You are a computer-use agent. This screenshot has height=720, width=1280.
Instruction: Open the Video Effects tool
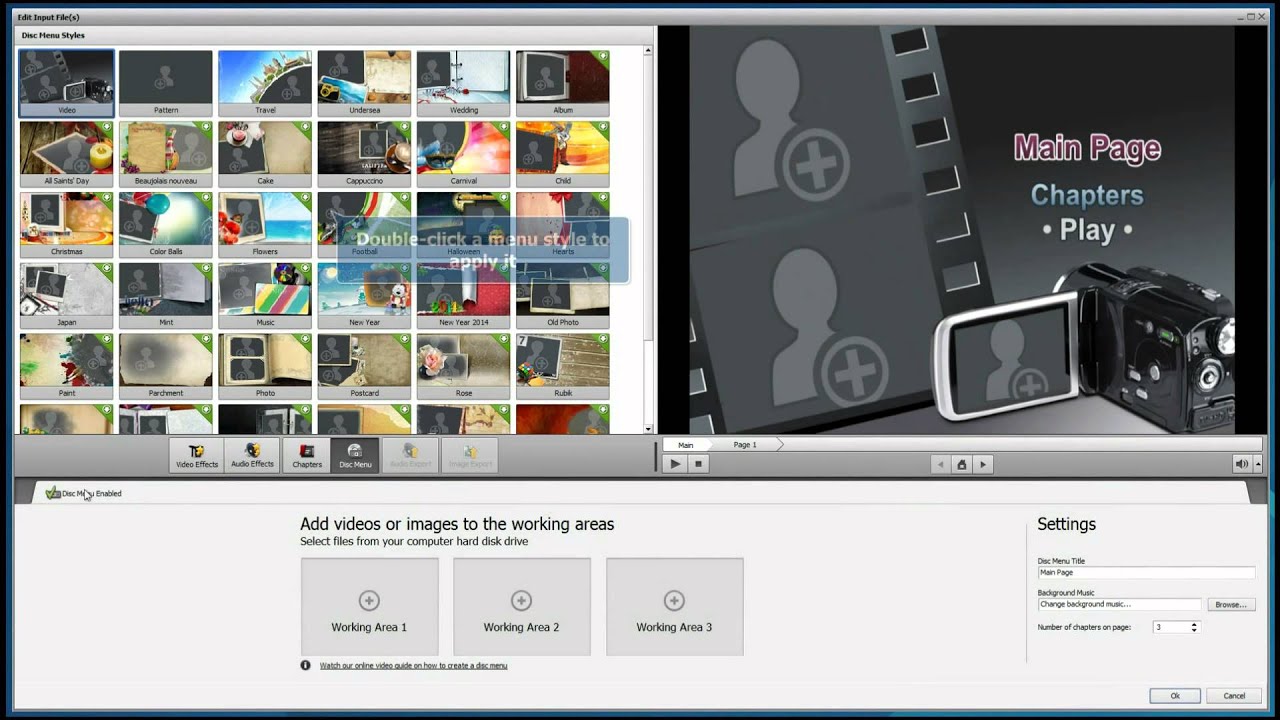click(x=197, y=455)
